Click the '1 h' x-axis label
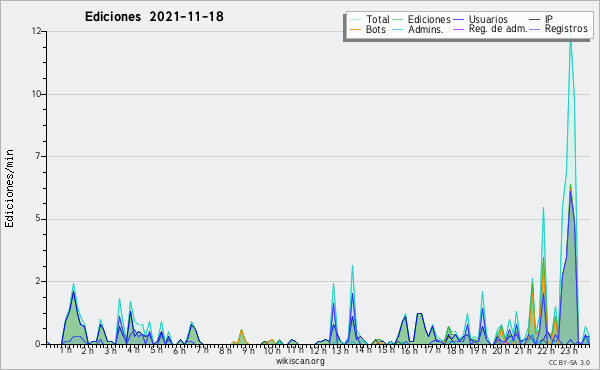The image size is (600, 370). [65, 350]
